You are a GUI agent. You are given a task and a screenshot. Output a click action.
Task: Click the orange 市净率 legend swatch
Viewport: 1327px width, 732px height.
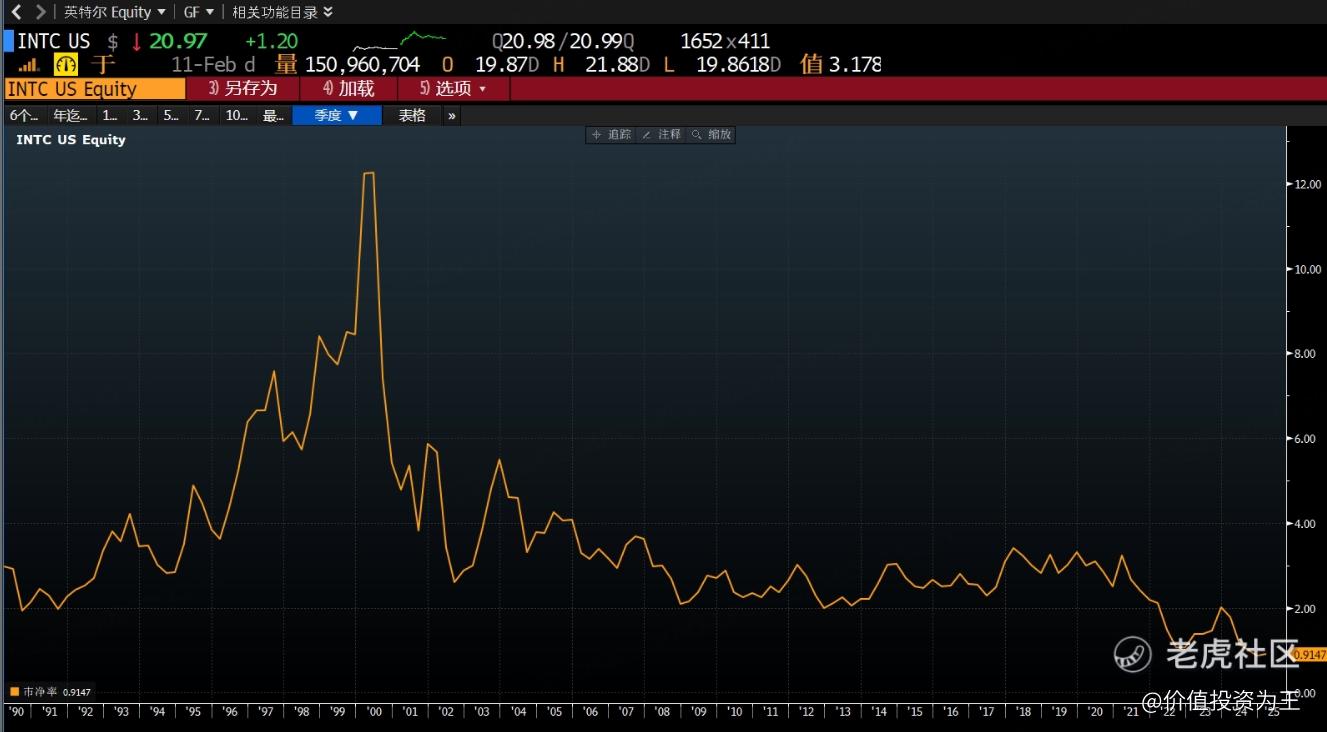[x=14, y=691]
